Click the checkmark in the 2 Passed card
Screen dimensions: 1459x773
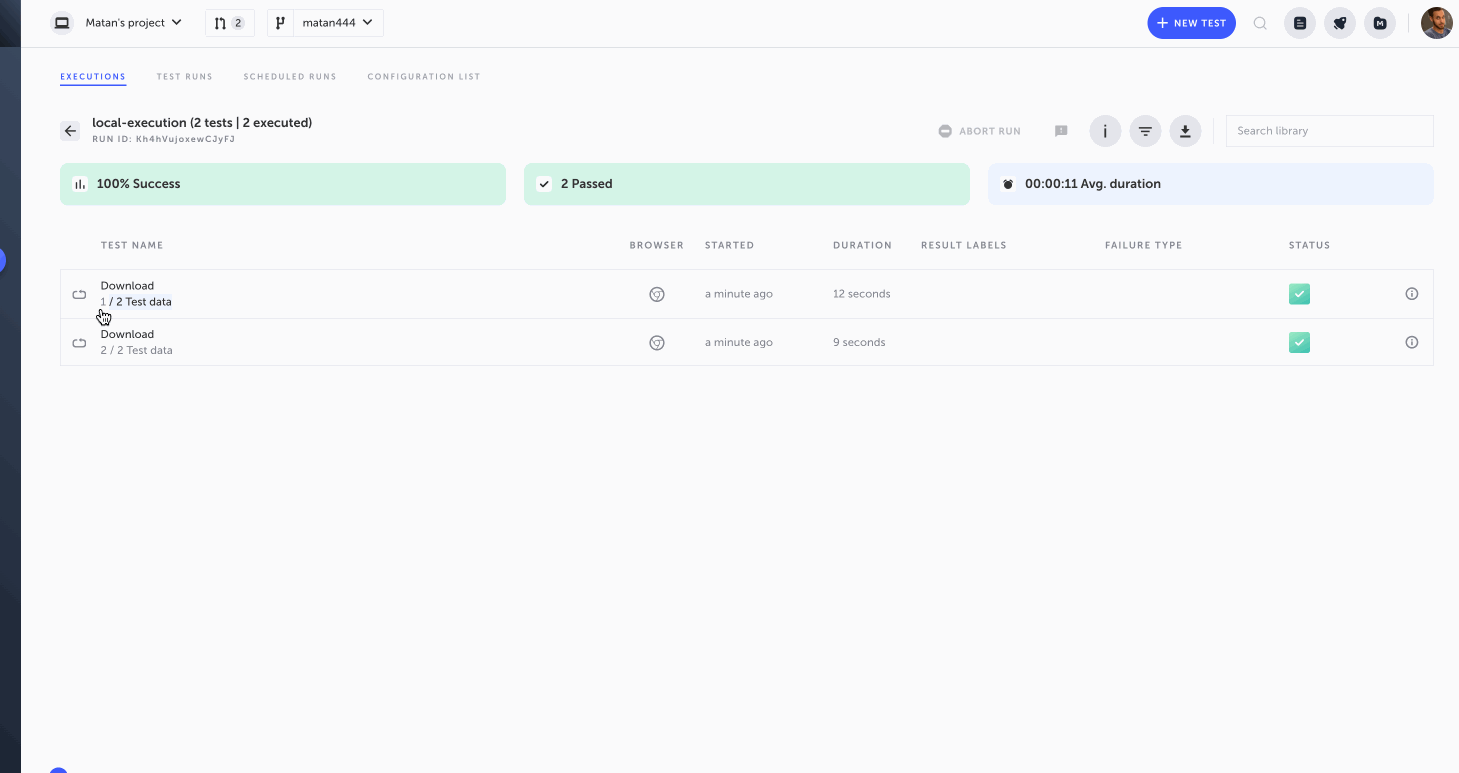coord(544,183)
